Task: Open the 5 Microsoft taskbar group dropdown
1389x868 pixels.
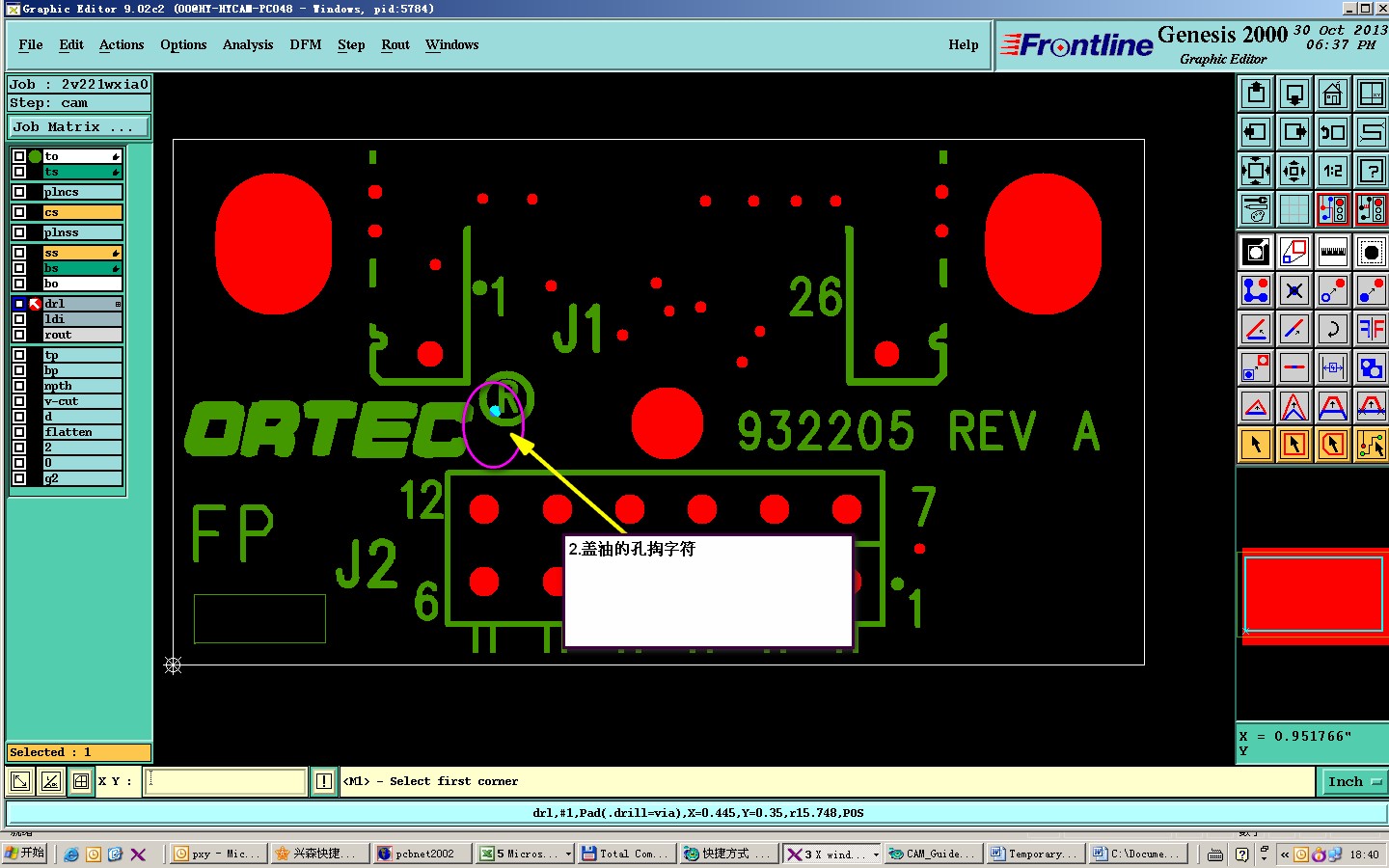Action: [x=568, y=854]
